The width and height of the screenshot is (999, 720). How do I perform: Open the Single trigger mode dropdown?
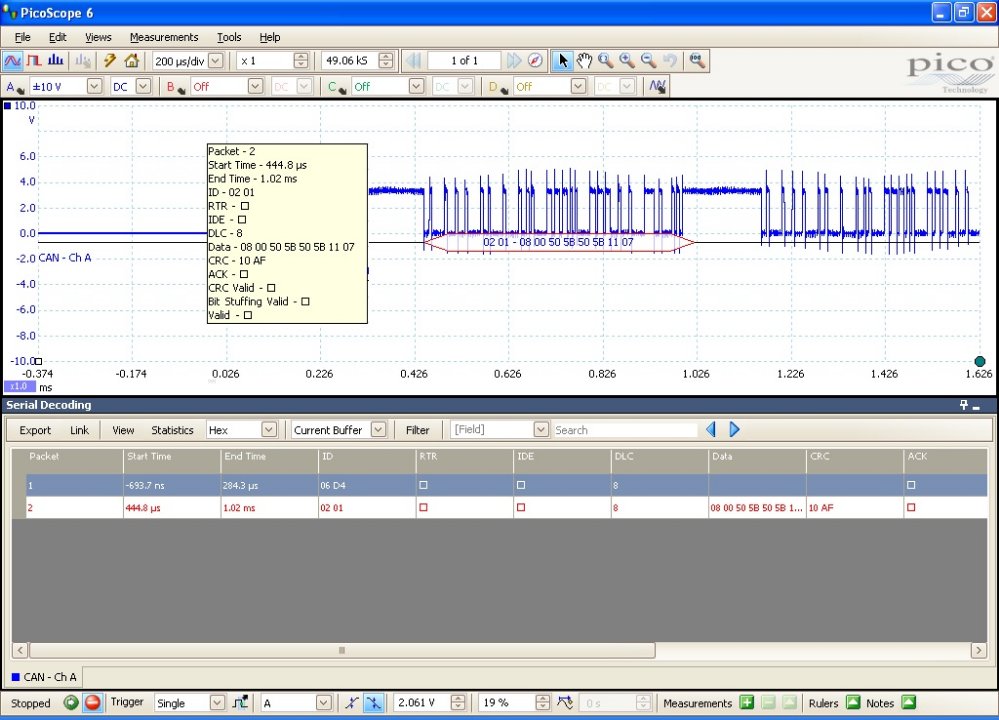pyautogui.click(x=217, y=703)
